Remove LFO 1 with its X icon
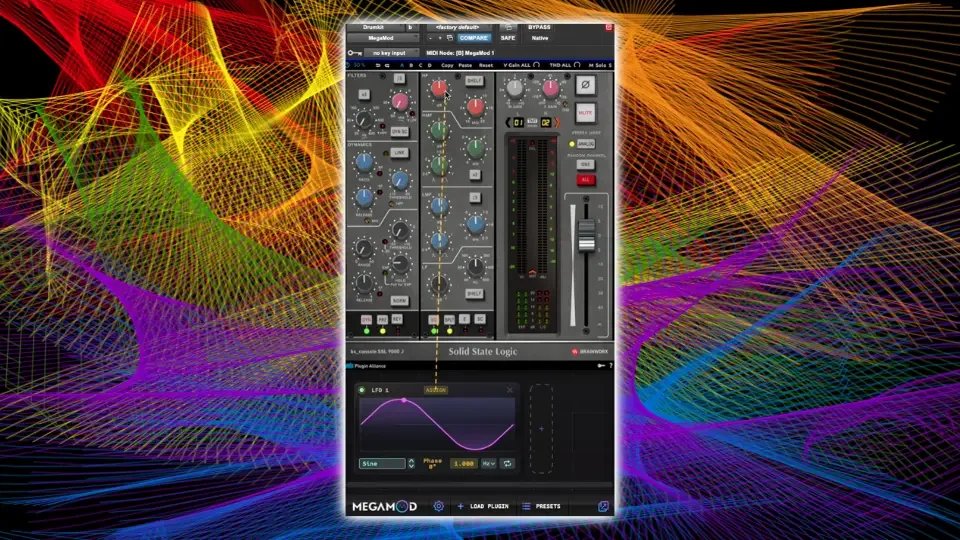 point(509,390)
